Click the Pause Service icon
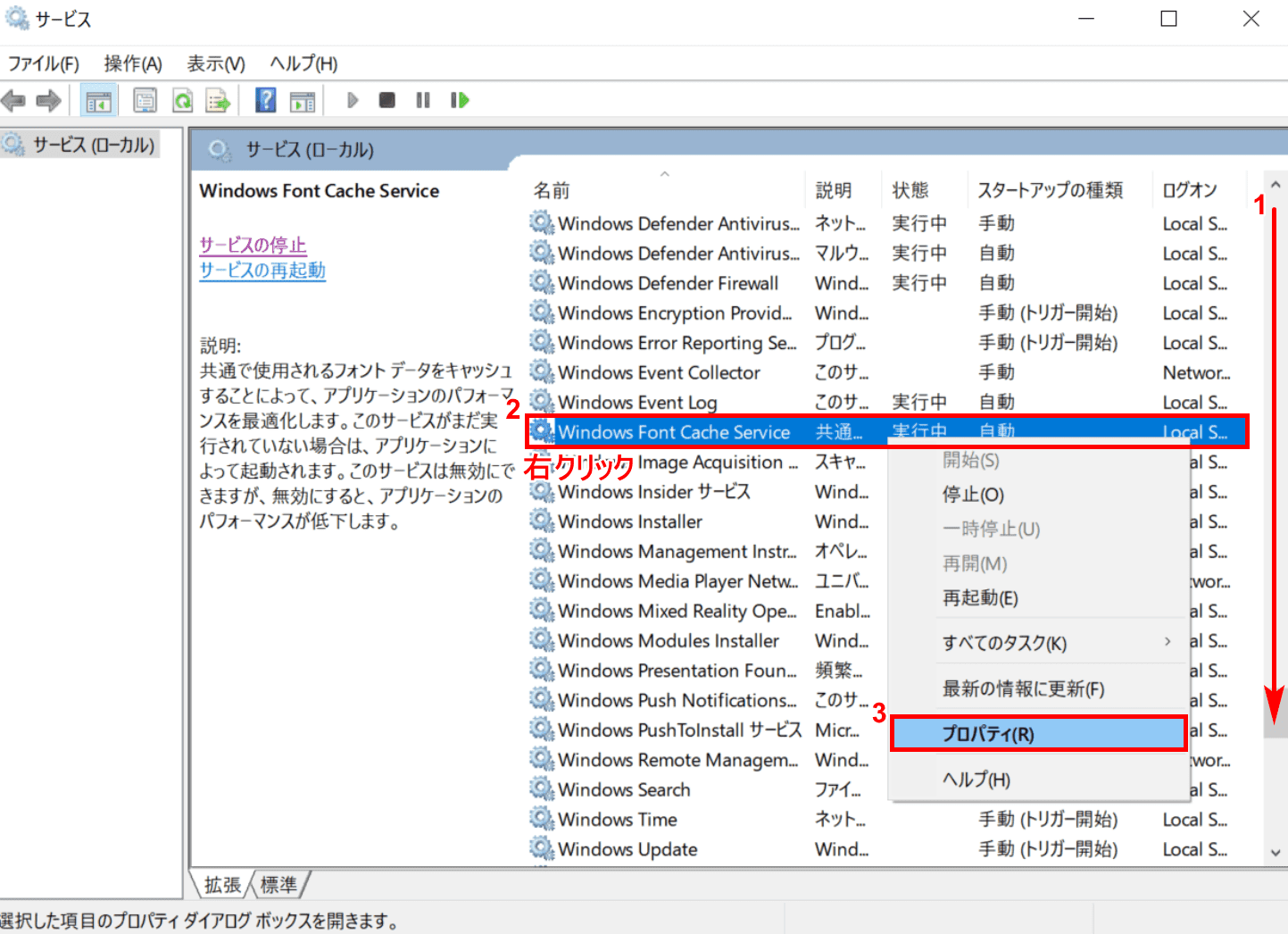This screenshot has height=934, width=1288. [423, 100]
